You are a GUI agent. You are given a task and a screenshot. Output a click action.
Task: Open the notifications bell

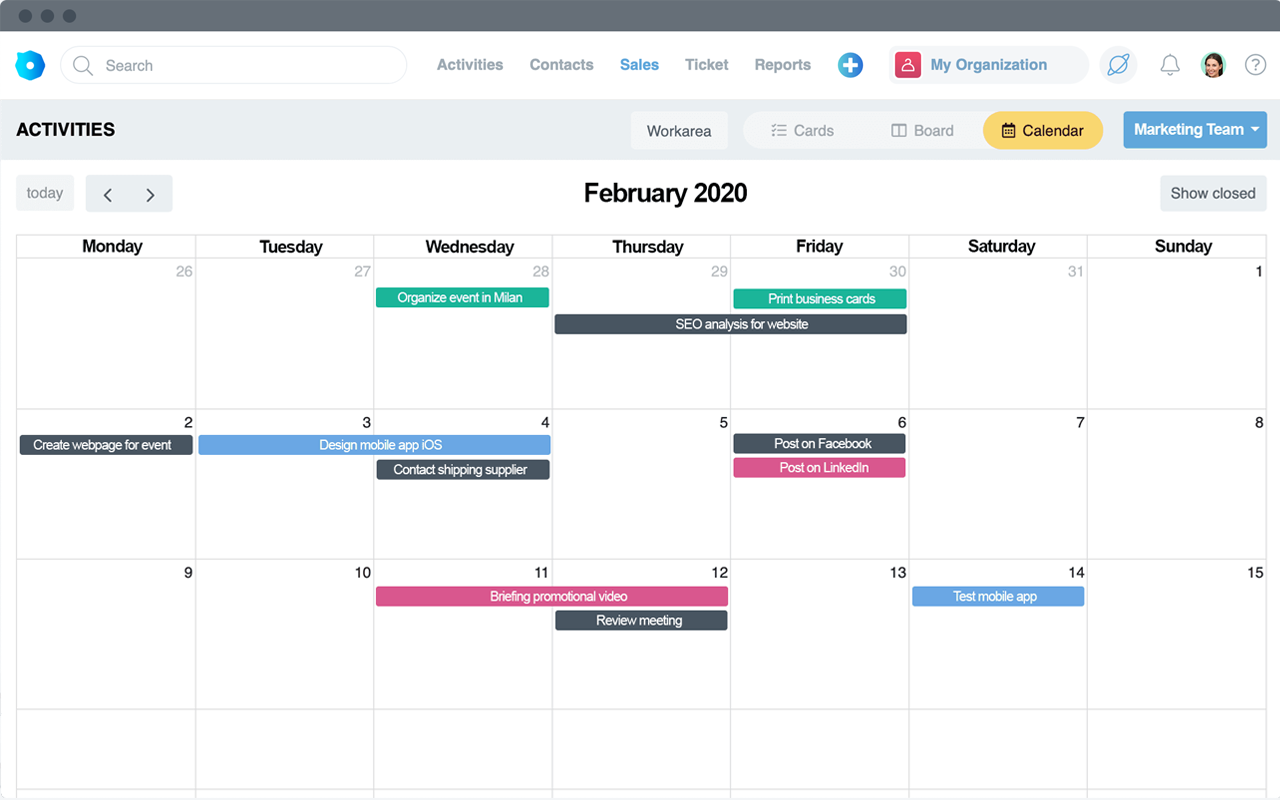[x=1169, y=65]
